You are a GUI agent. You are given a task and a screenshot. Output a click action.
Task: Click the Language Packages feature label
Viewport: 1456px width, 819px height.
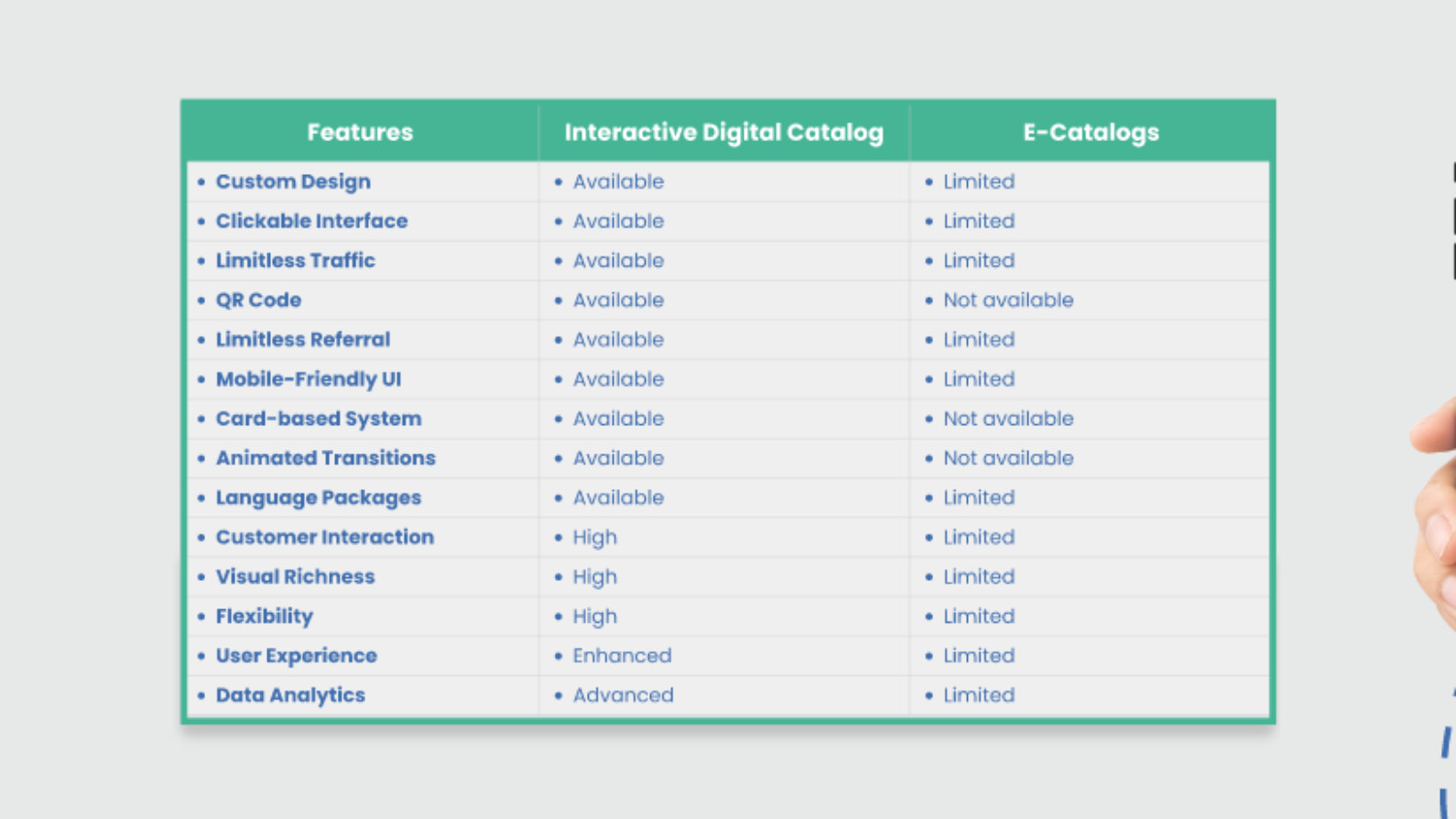[x=318, y=497]
